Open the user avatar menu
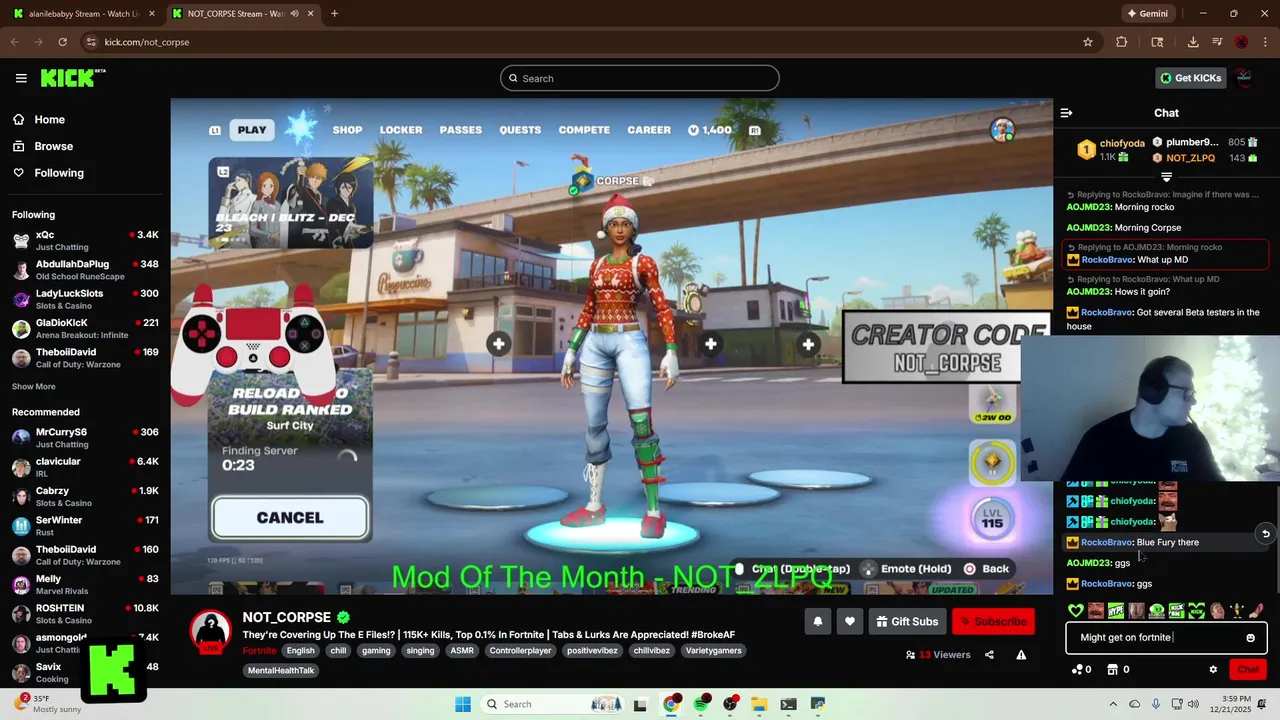This screenshot has width=1280, height=720. tap(1244, 78)
